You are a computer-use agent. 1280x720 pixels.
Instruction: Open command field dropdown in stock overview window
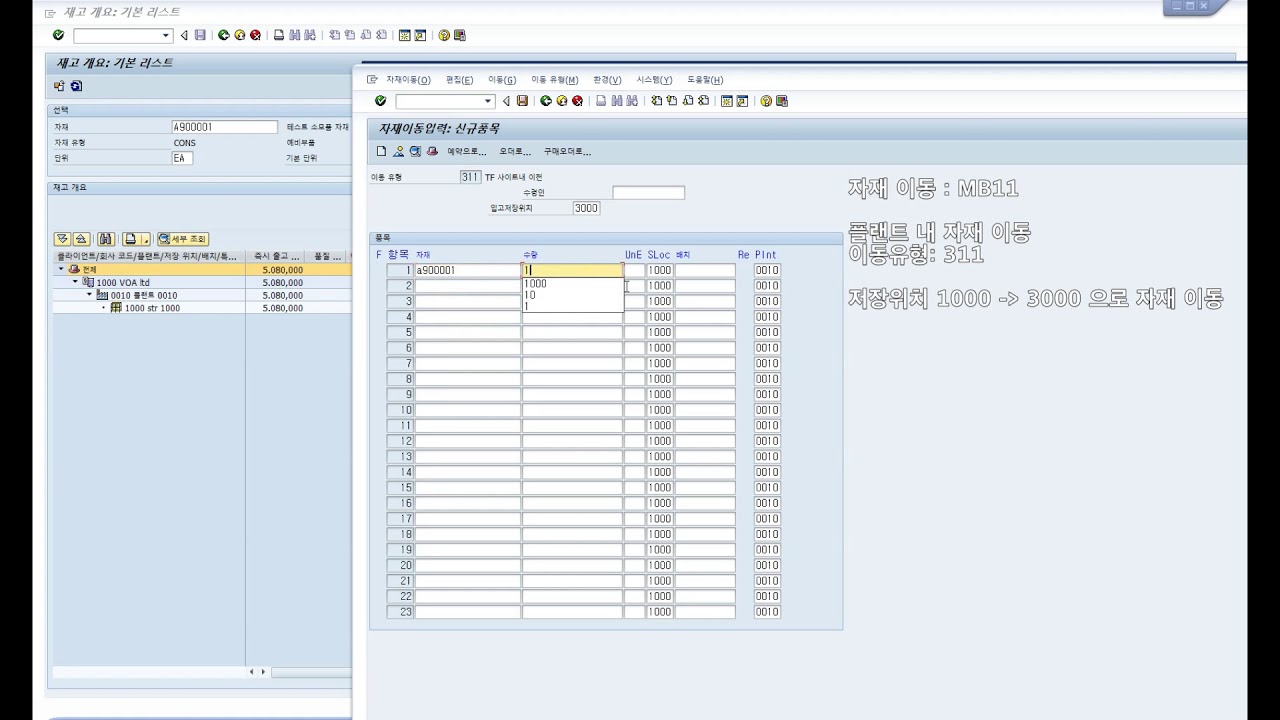click(x=166, y=35)
